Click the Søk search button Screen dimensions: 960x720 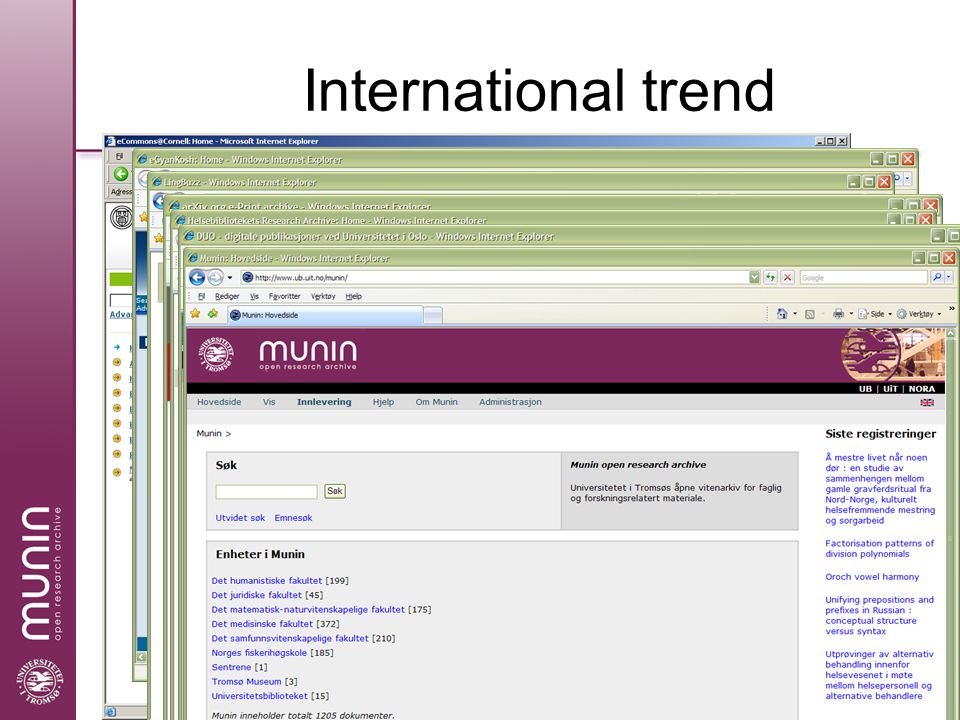[335, 491]
